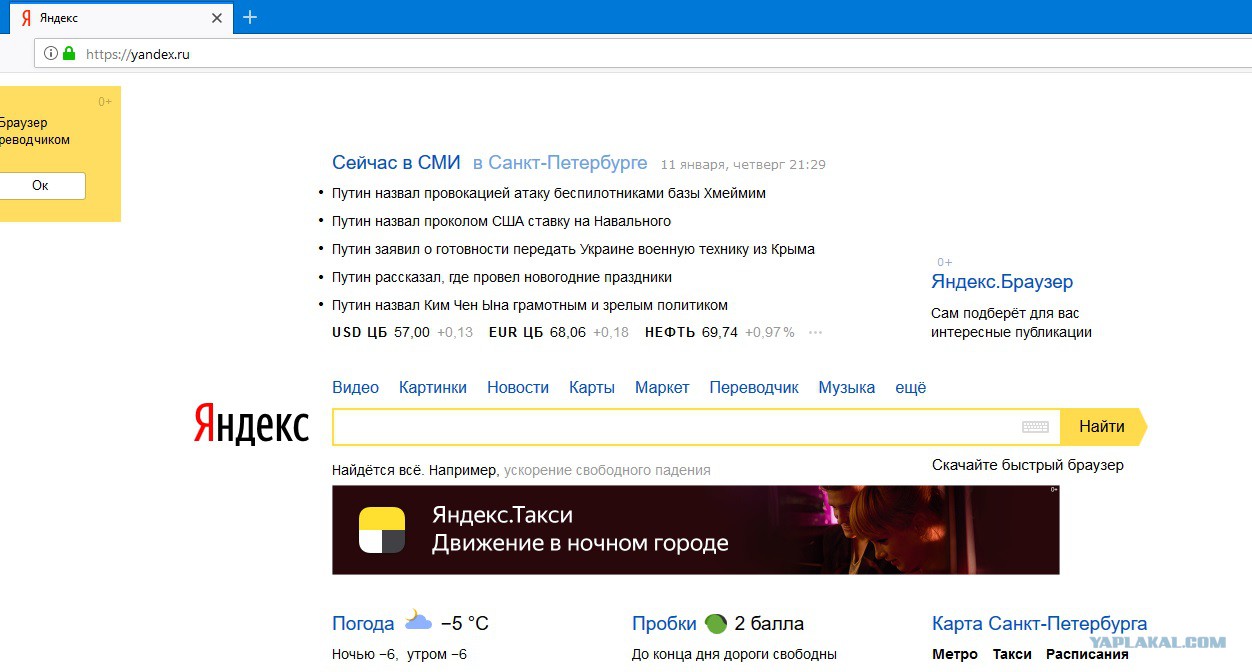Viewport: 1252px width, 672px height.
Task: Click the site info icon in address bar
Action: pyautogui.click(x=50, y=54)
